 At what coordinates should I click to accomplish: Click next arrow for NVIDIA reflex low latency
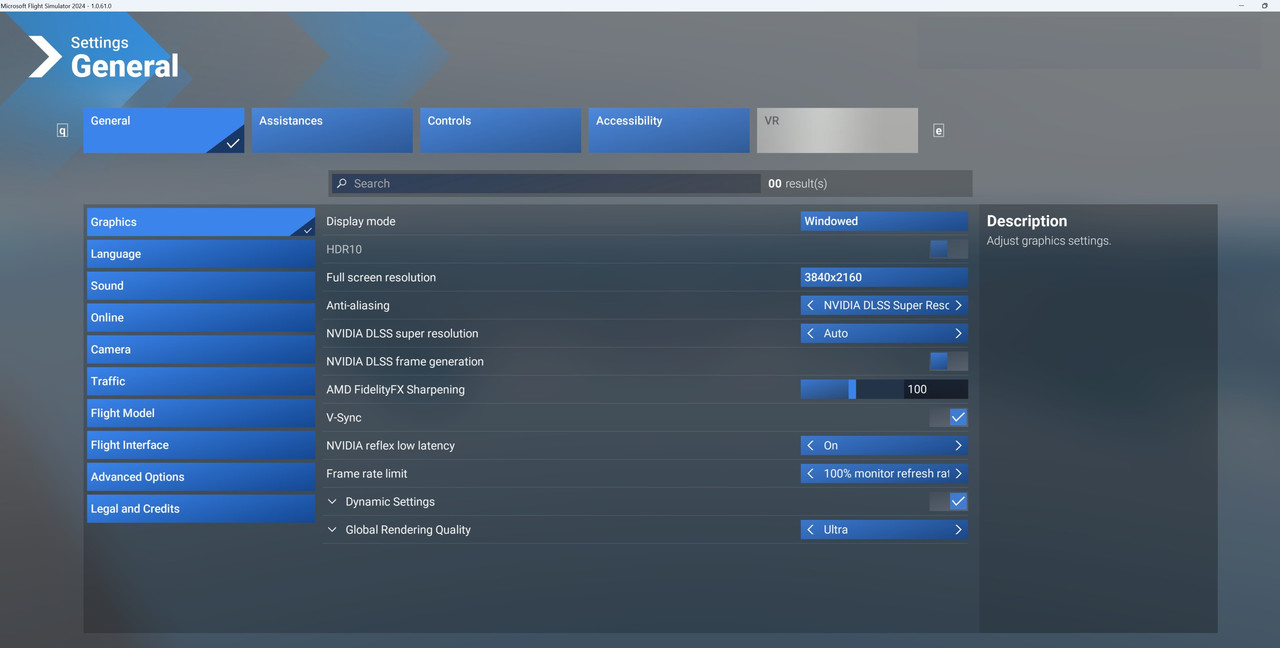point(958,445)
